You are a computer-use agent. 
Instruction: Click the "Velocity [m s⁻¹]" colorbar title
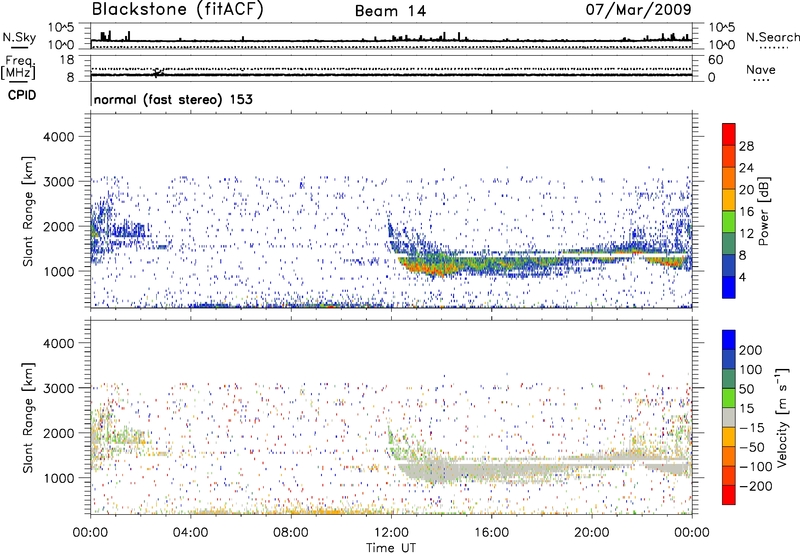[783, 417]
